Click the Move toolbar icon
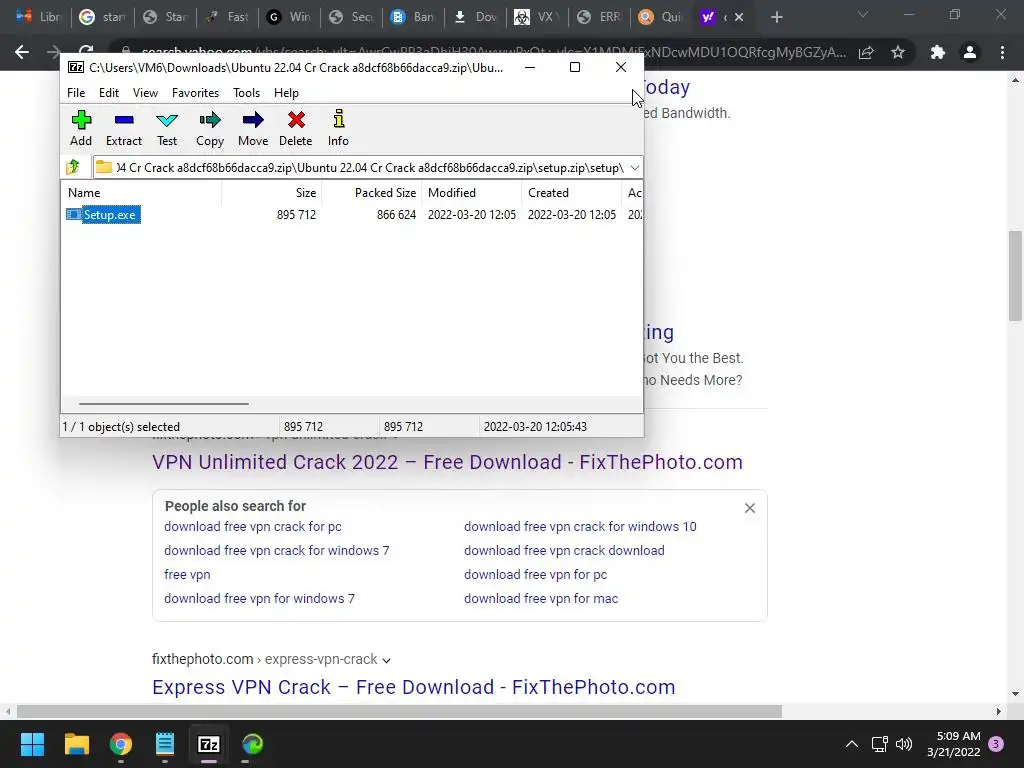 coord(253,128)
